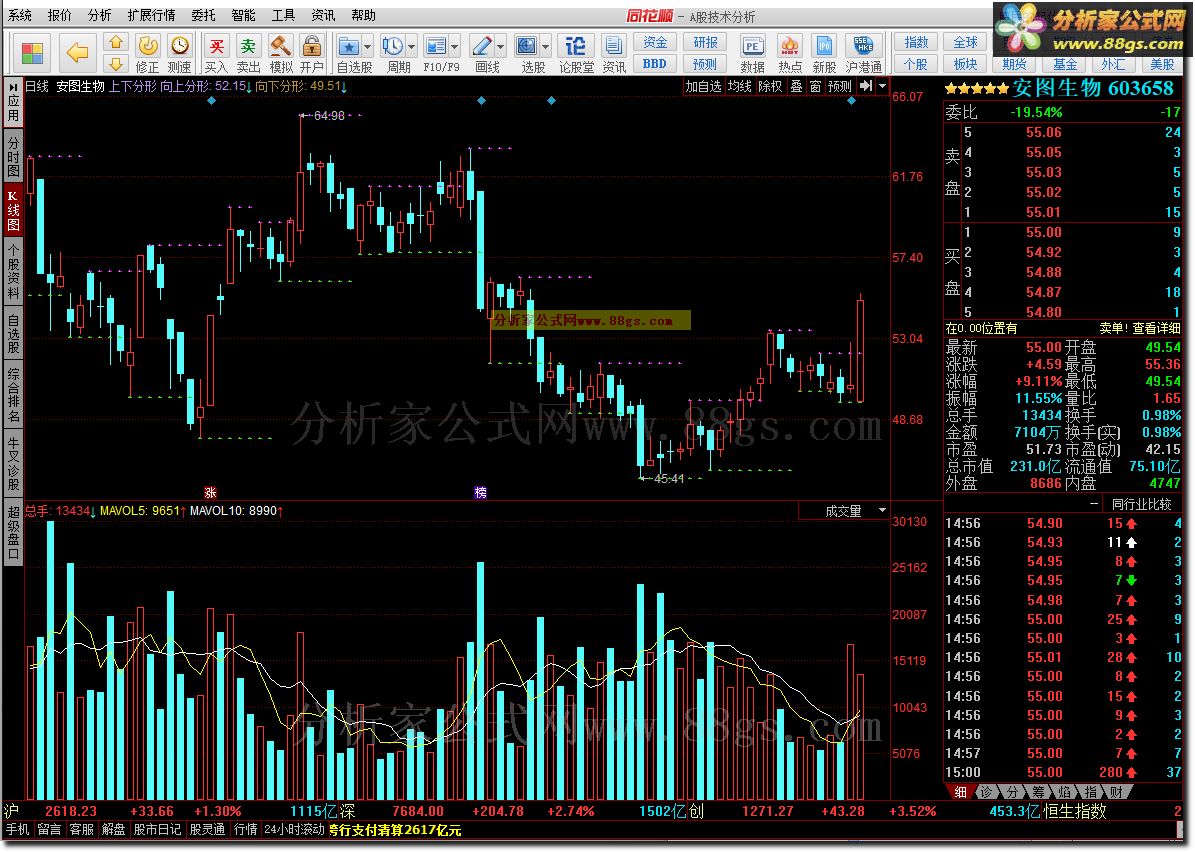Open the 选股 stock picker icon
1195x852 pixels.
[527, 46]
